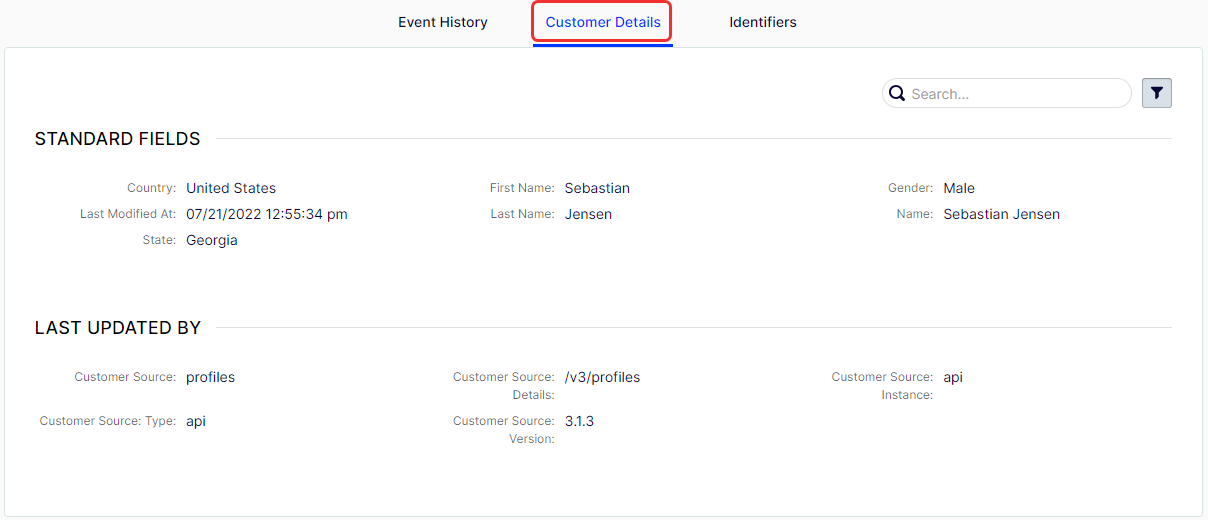Select the Customer Details tab
Image resolution: width=1208 pixels, height=520 pixels.
(x=603, y=22)
